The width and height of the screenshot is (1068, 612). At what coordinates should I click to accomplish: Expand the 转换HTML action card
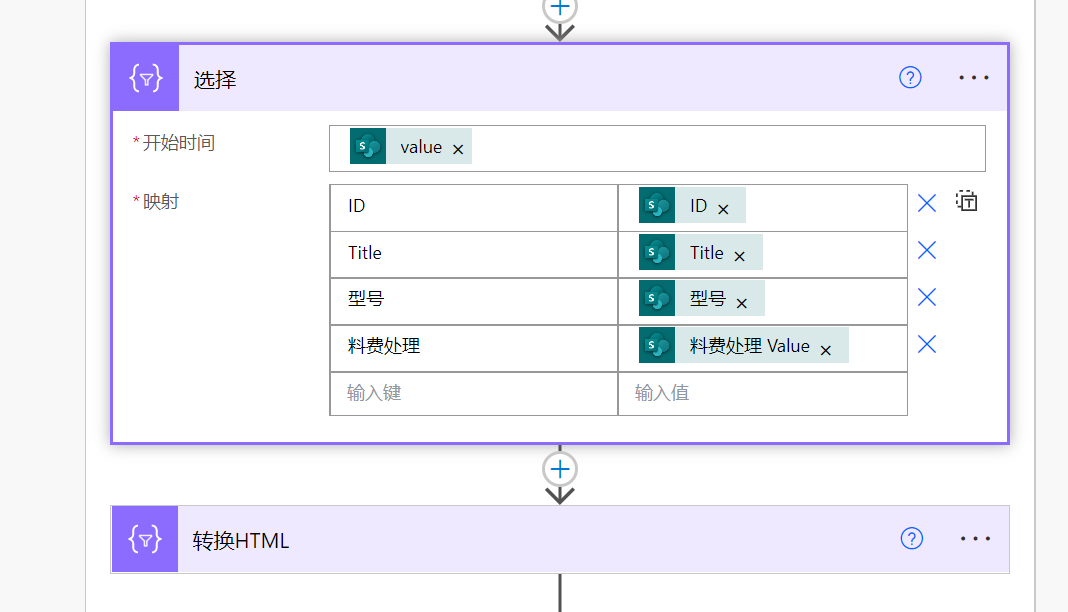coord(500,540)
